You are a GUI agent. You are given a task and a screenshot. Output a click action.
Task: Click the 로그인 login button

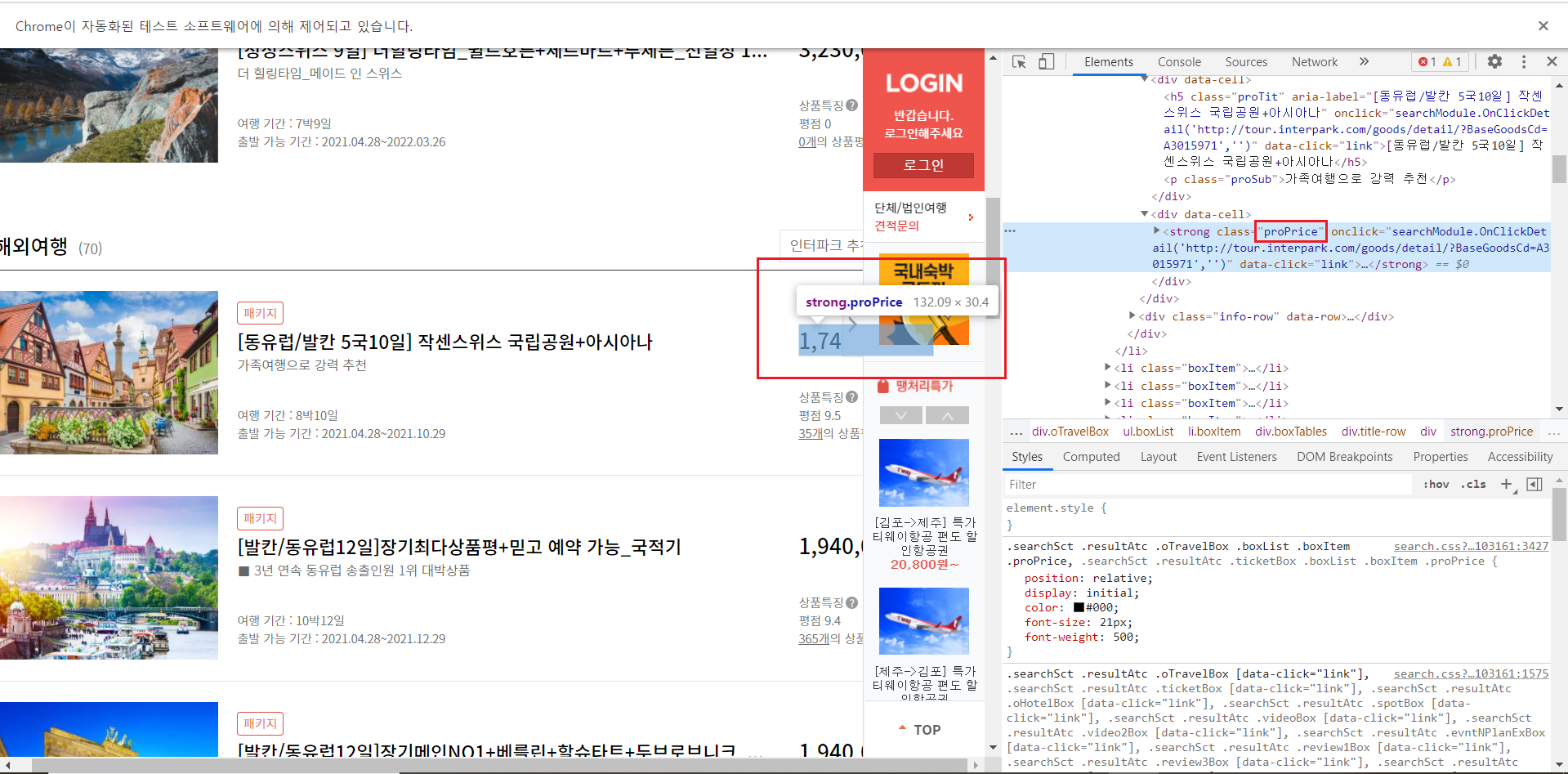pos(923,165)
